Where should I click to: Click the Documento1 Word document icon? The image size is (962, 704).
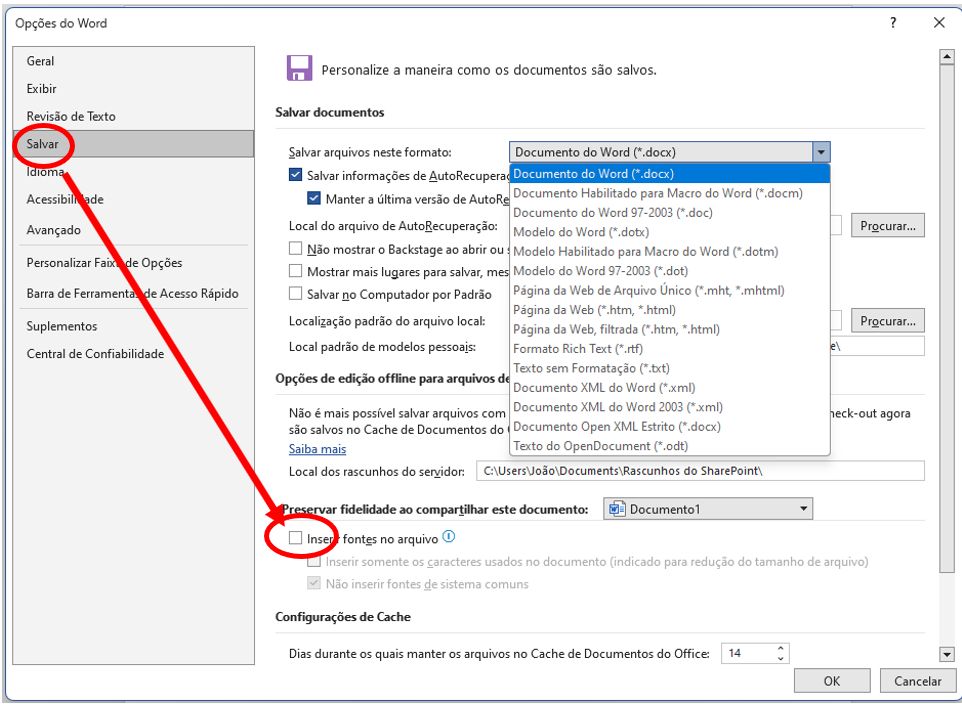tap(617, 509)
